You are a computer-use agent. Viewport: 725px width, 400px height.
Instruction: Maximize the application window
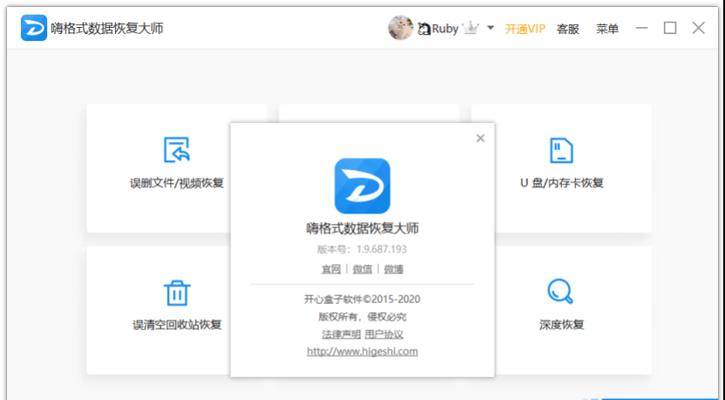[x=670, y=28]
